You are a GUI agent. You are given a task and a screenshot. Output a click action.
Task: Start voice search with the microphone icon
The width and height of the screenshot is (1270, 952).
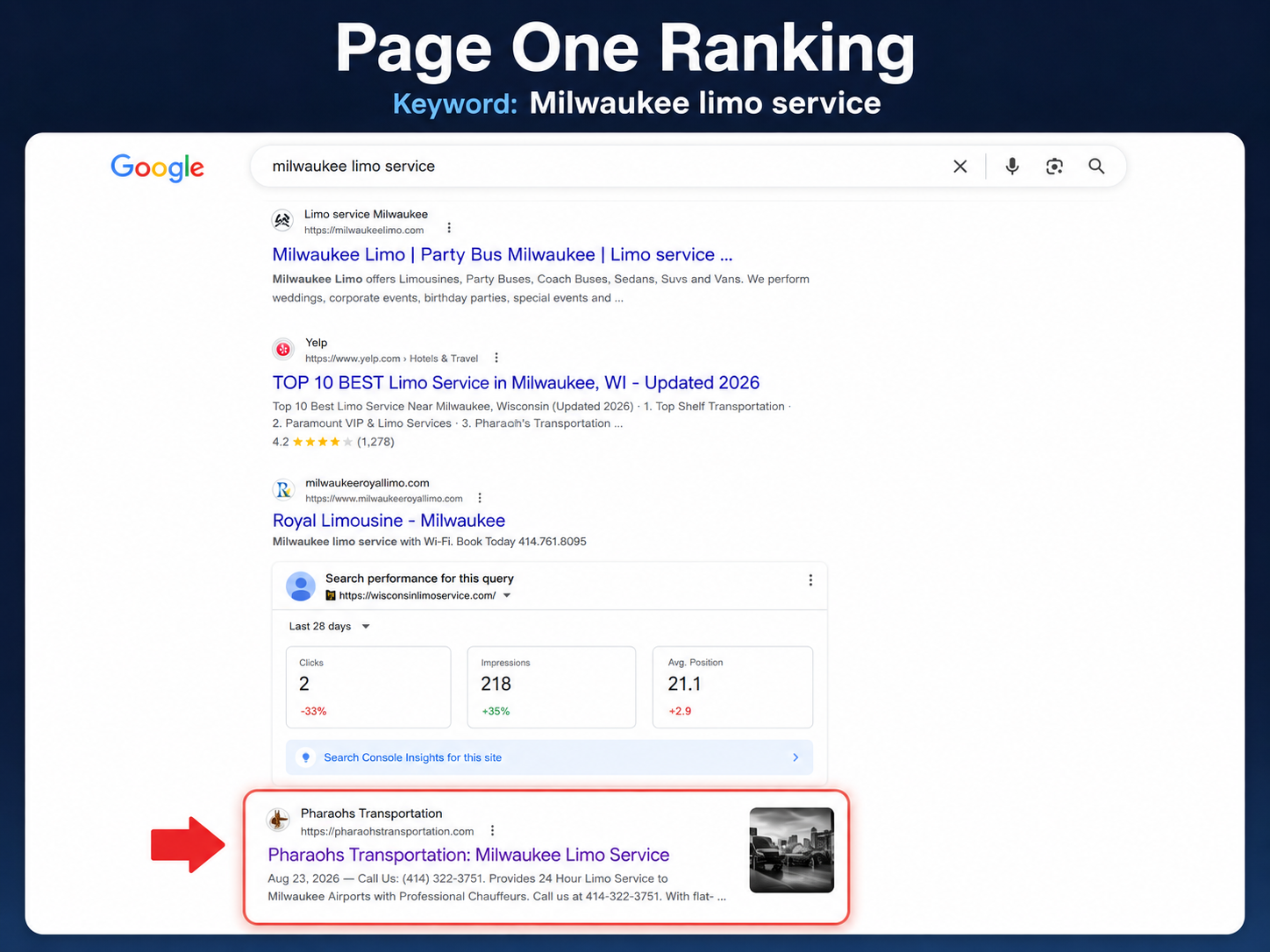(x=1012, y=166)
